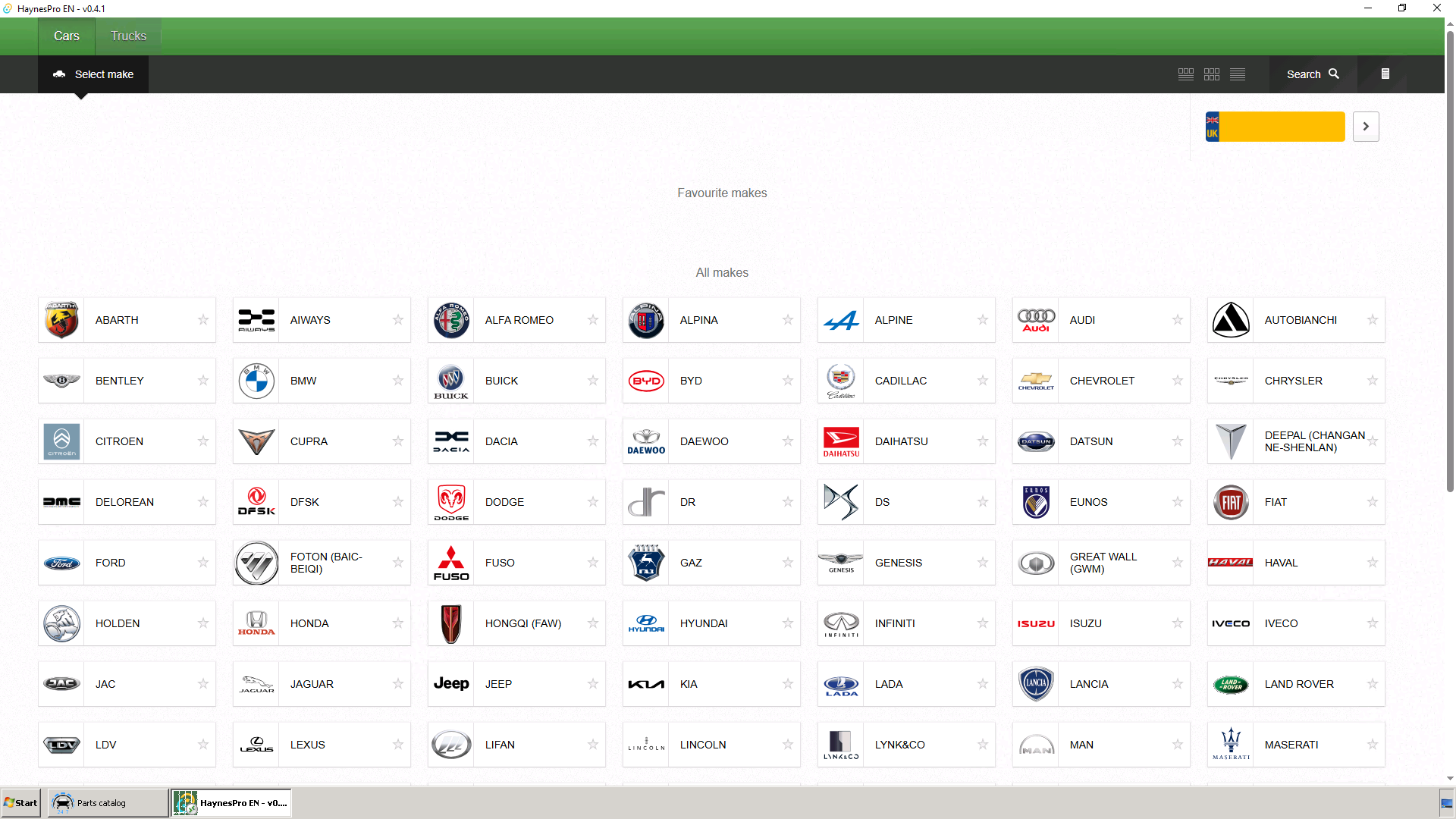Click the Haval red logo
The width and height of the screenshot is (1456, 819).
tap(1231, 563)
